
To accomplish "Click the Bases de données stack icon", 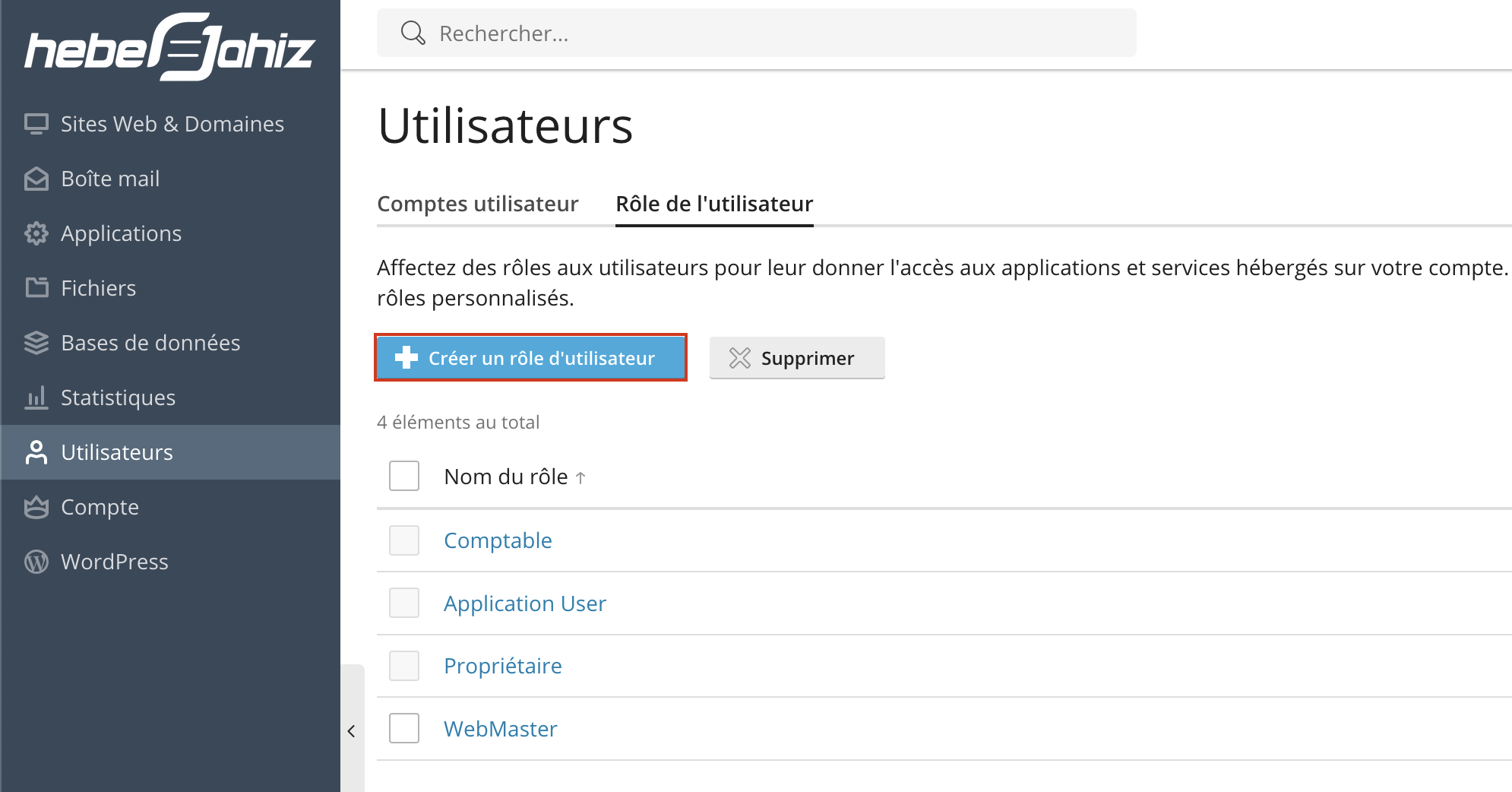I will click(x=36, y=343).
